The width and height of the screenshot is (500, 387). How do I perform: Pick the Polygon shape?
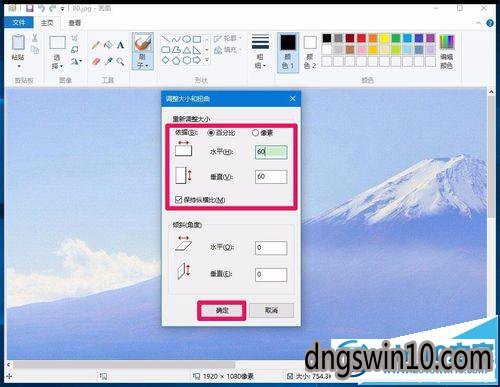(176, 50)
